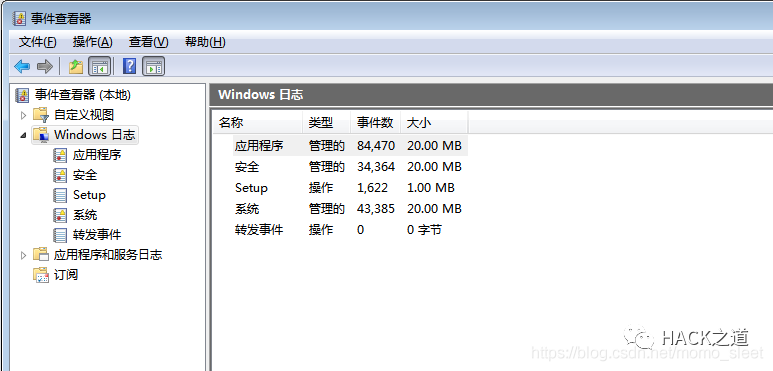Select 转发事件 label in the tree
This screenshot has width=773, height=371.
pos(97,235)
